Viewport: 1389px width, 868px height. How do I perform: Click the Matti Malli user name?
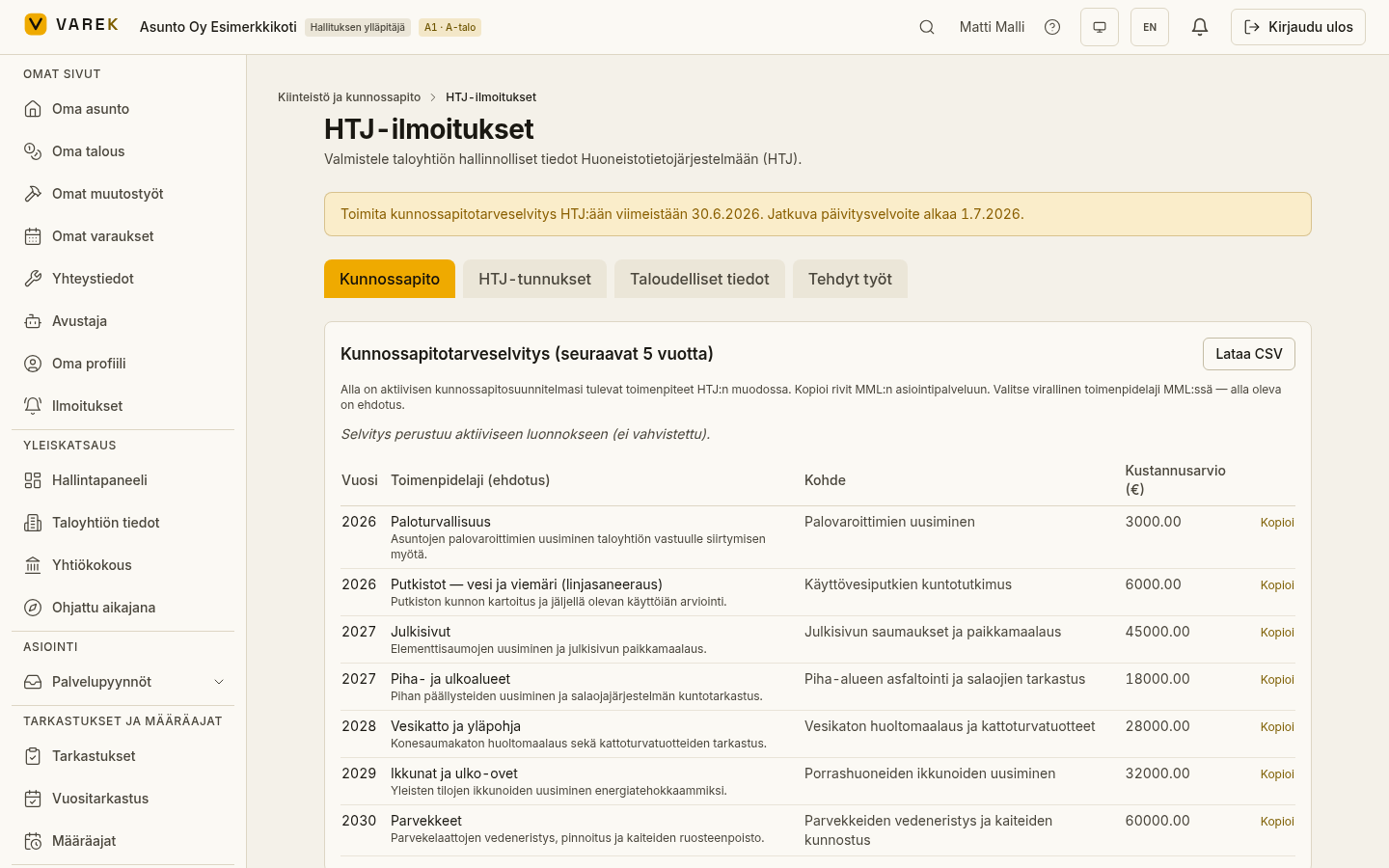pos(992,27)
